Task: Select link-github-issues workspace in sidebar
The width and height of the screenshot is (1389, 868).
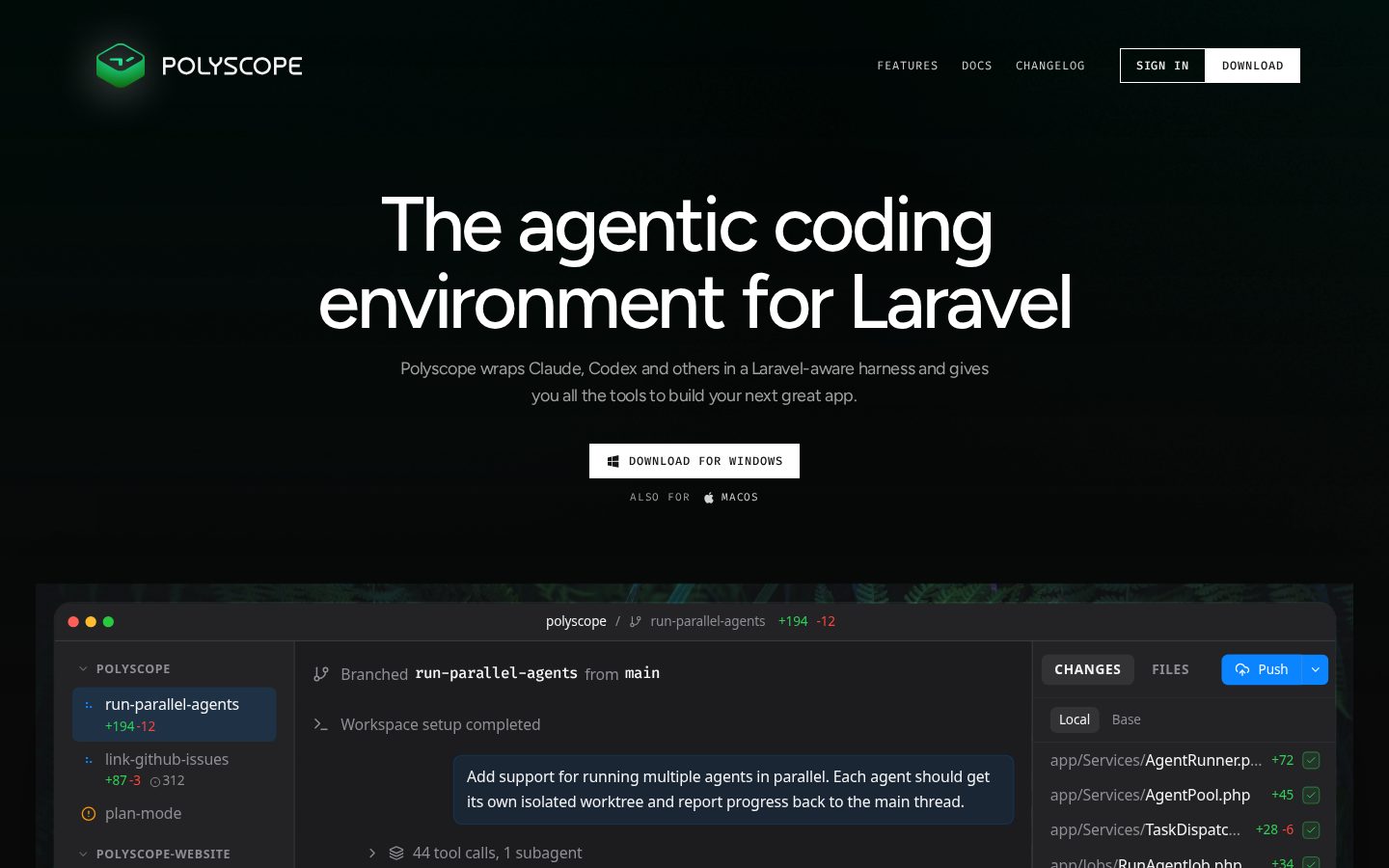Action: tap(175, 769)
